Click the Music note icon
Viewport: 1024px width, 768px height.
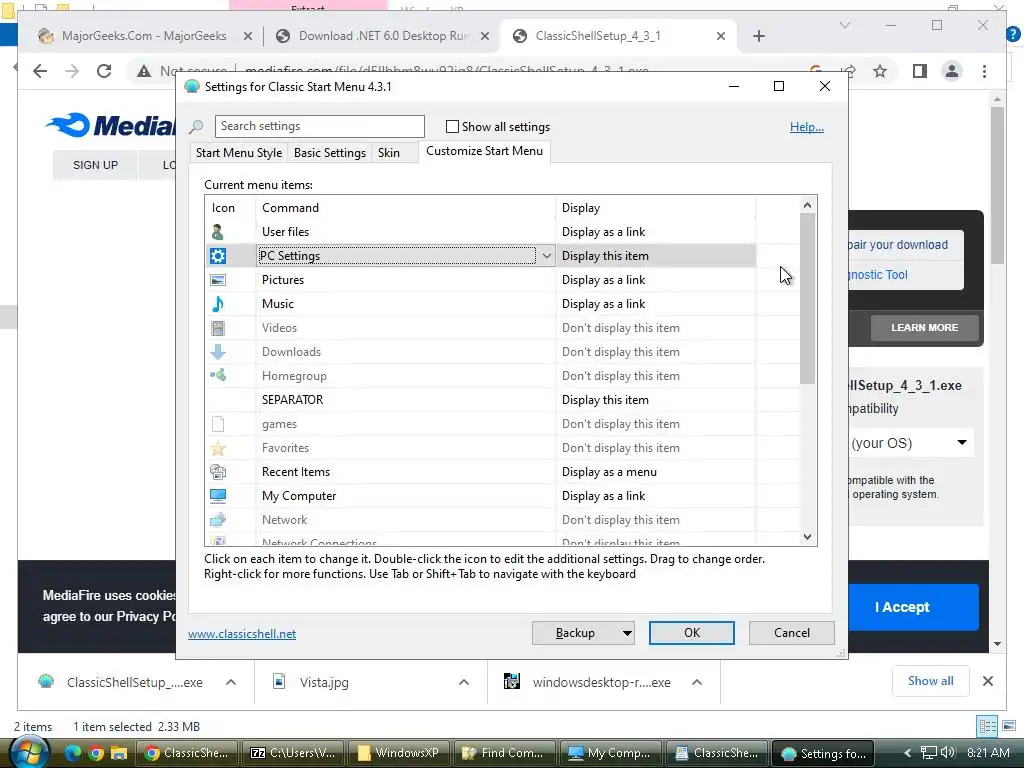(217, 304)
